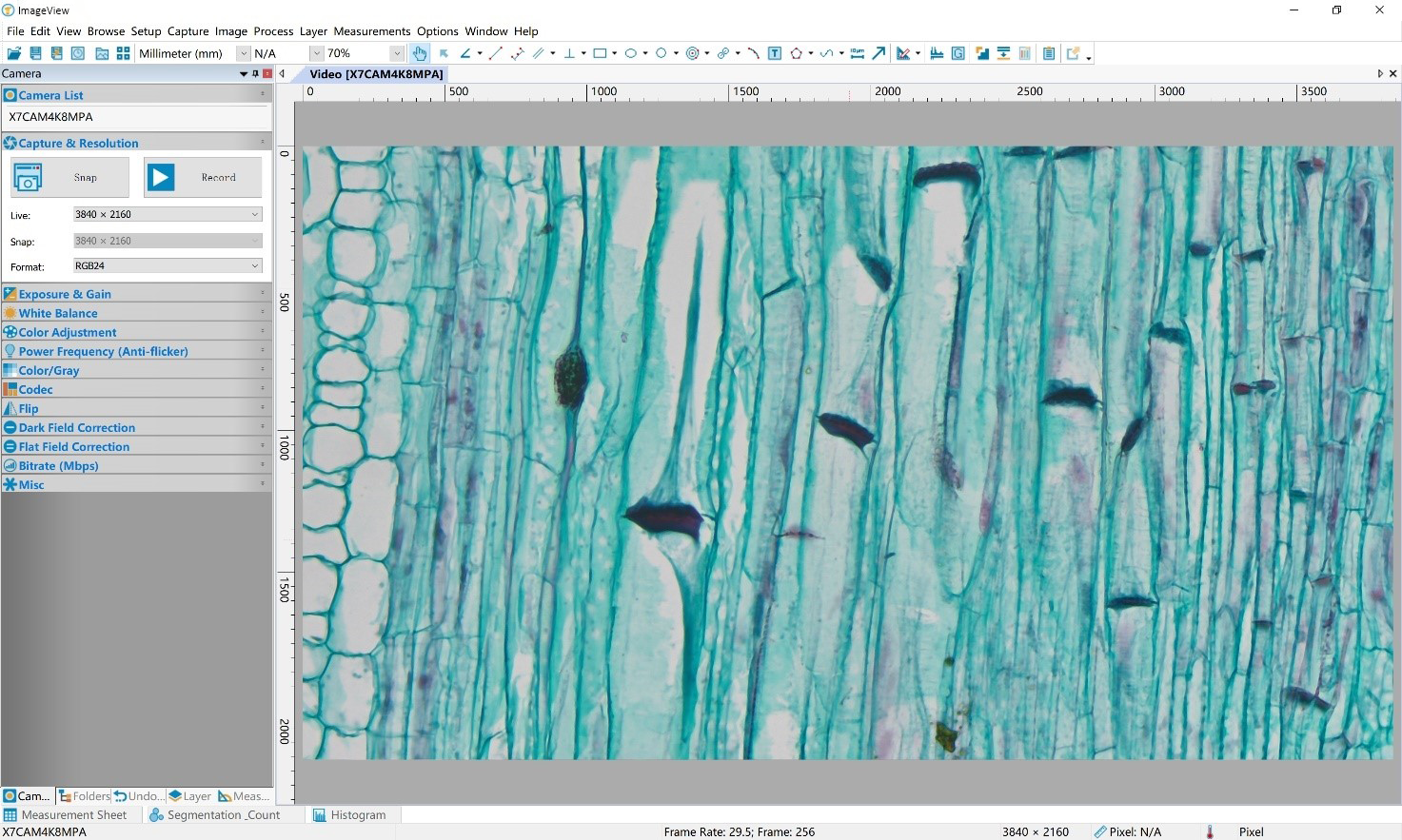Click the polygon measurement tool
The height and width of the screenshot is (840, 1402).
[796, 54]
